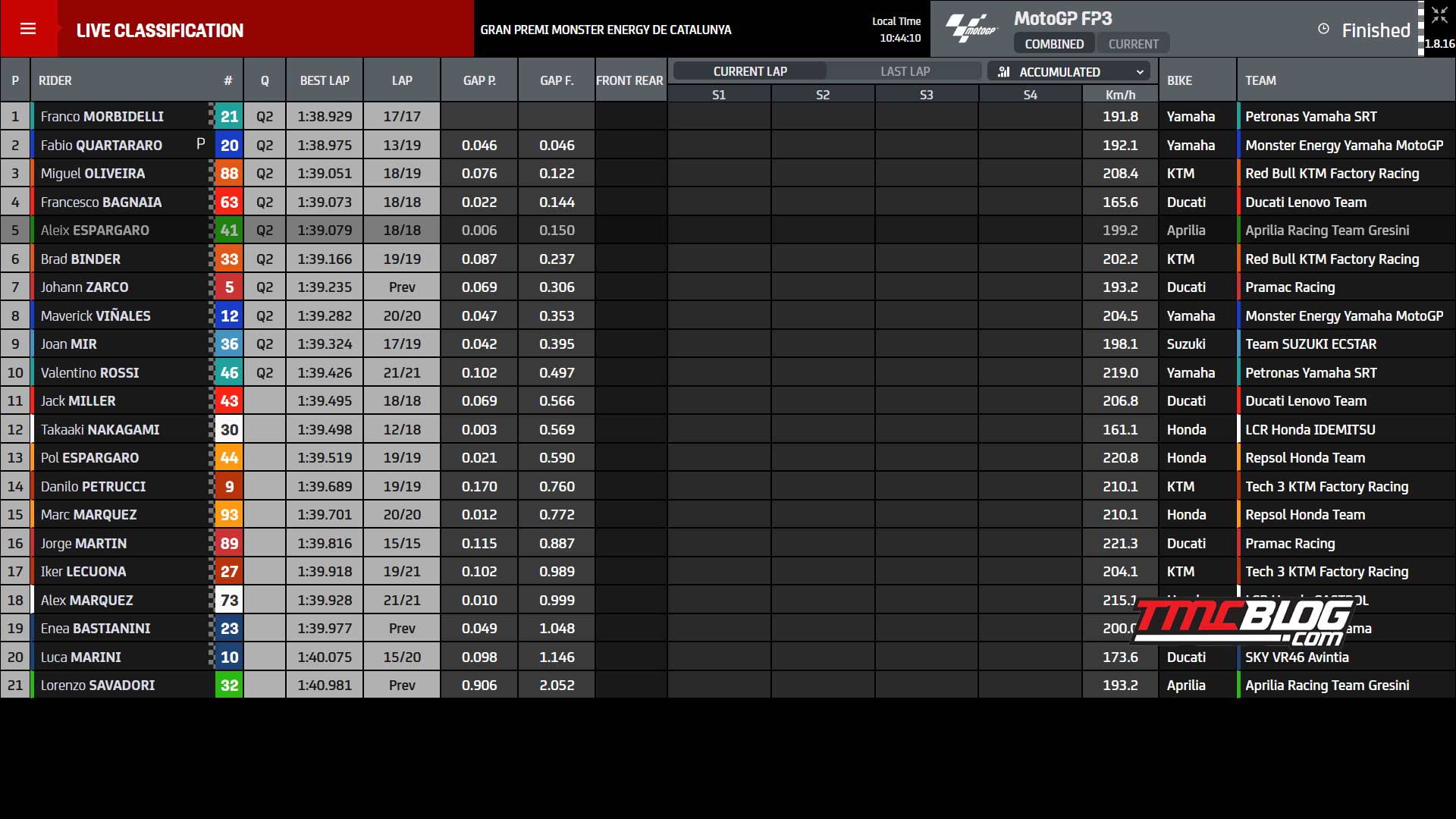Click the S1 sector header
The height and width of the screenshot is (819, 1456).
719,95
